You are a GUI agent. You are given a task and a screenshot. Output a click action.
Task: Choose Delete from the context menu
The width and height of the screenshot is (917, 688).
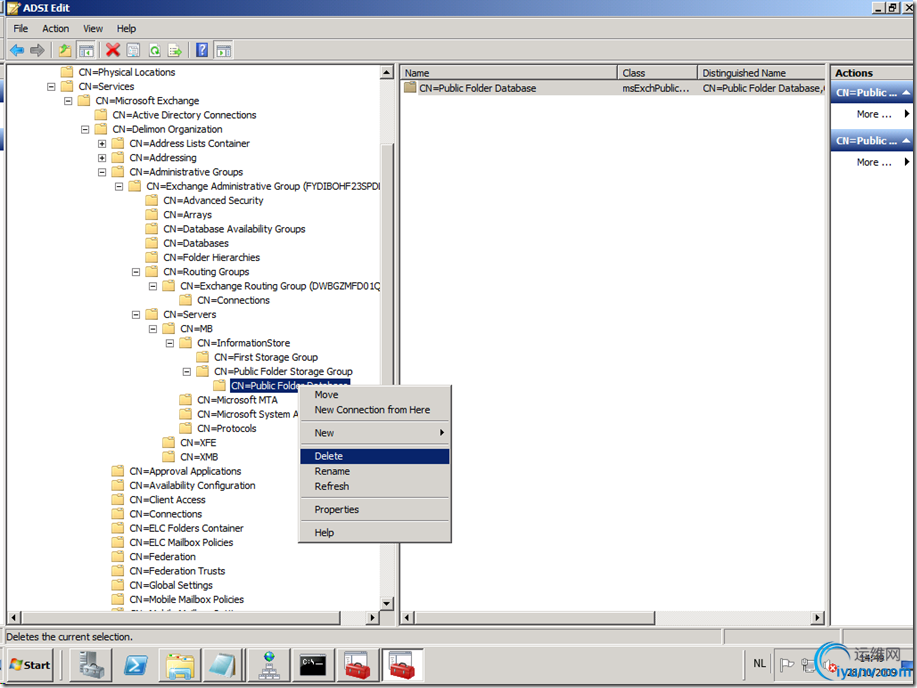[375, 456]
